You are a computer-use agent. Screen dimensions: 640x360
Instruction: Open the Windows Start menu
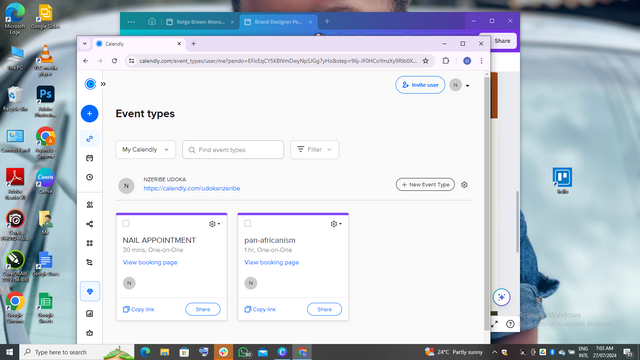pos(9,352)
